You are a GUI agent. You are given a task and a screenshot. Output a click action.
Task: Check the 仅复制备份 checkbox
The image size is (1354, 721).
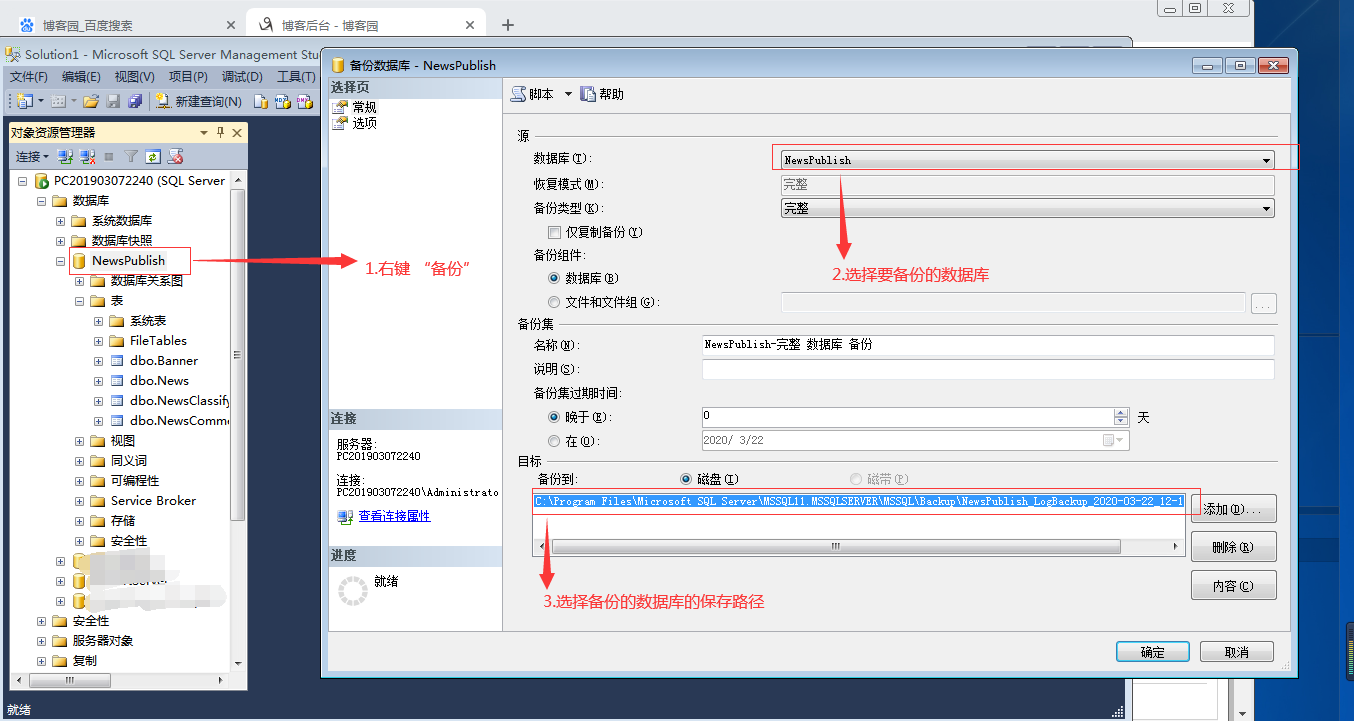coord(555,232)
